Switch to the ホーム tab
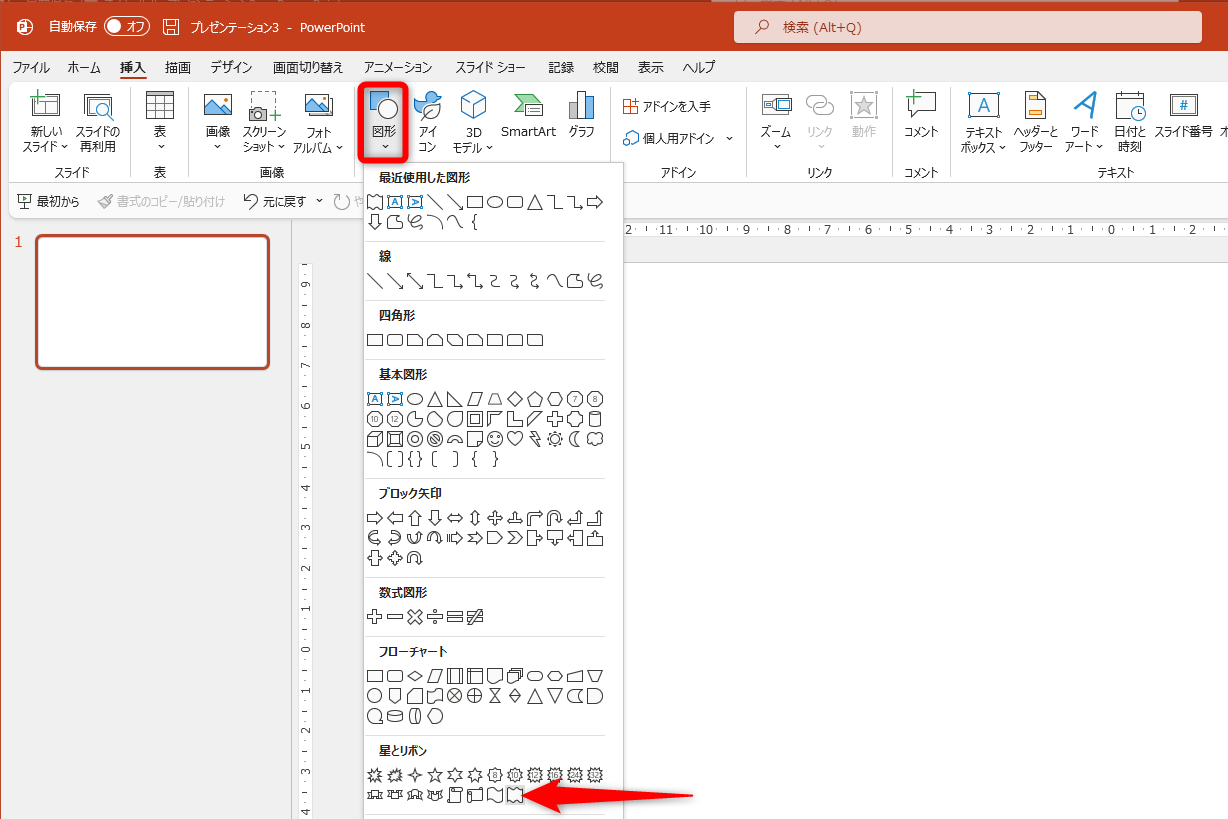This screenshot has height=819, width=1228. (84, 68)
